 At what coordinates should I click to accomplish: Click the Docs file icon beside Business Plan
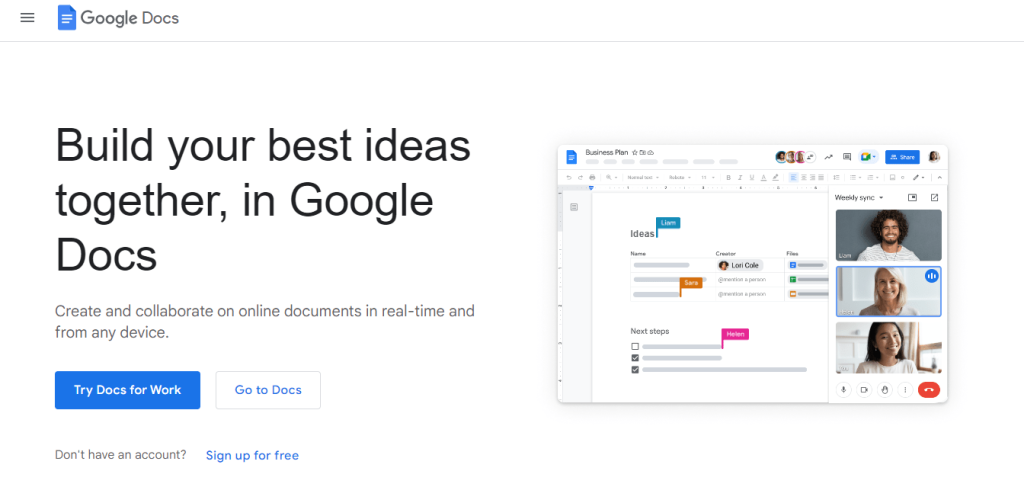[x=571, y=157]
